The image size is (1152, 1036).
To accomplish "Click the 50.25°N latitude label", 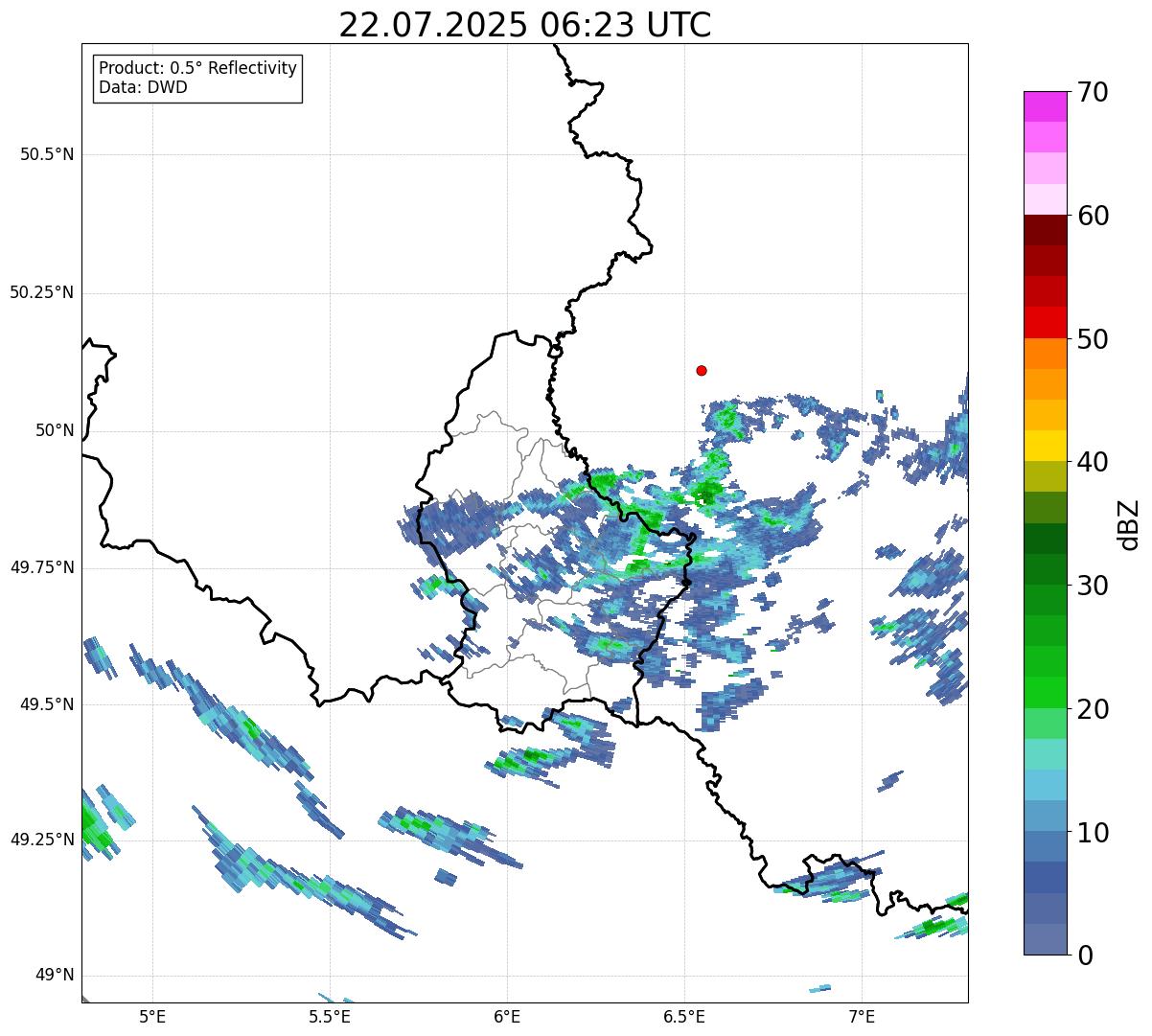I will (x=42, y=292).
